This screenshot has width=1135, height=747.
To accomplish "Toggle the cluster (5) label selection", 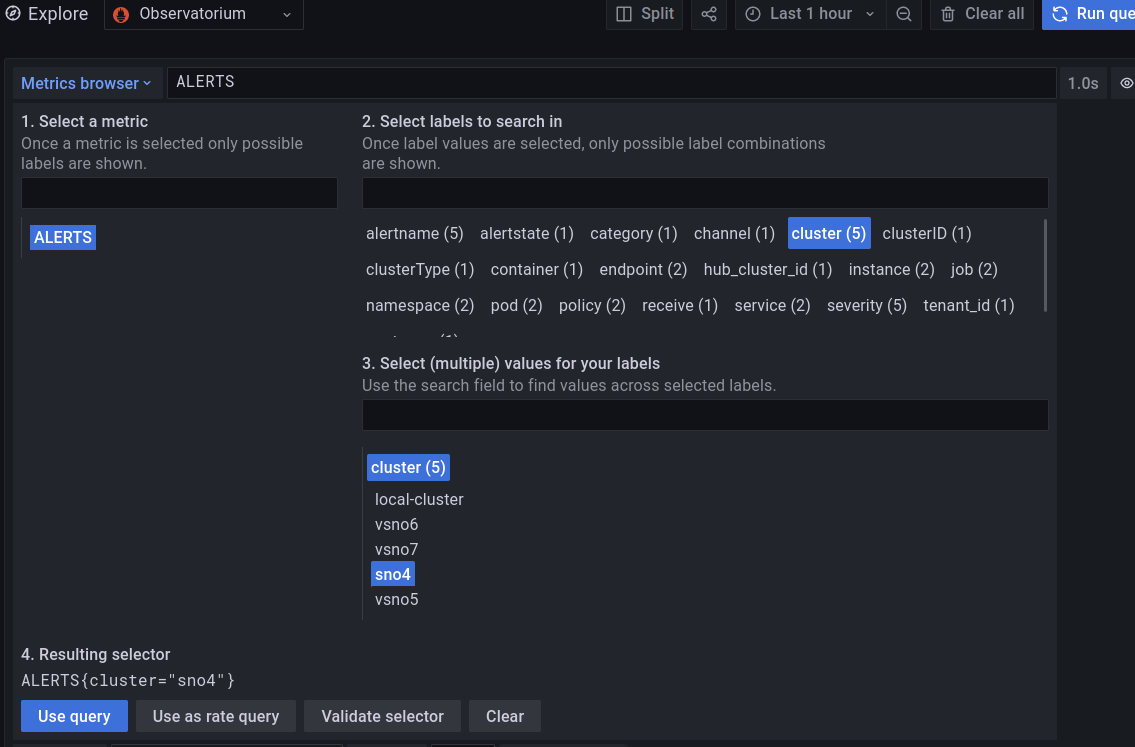I will 828,233.
